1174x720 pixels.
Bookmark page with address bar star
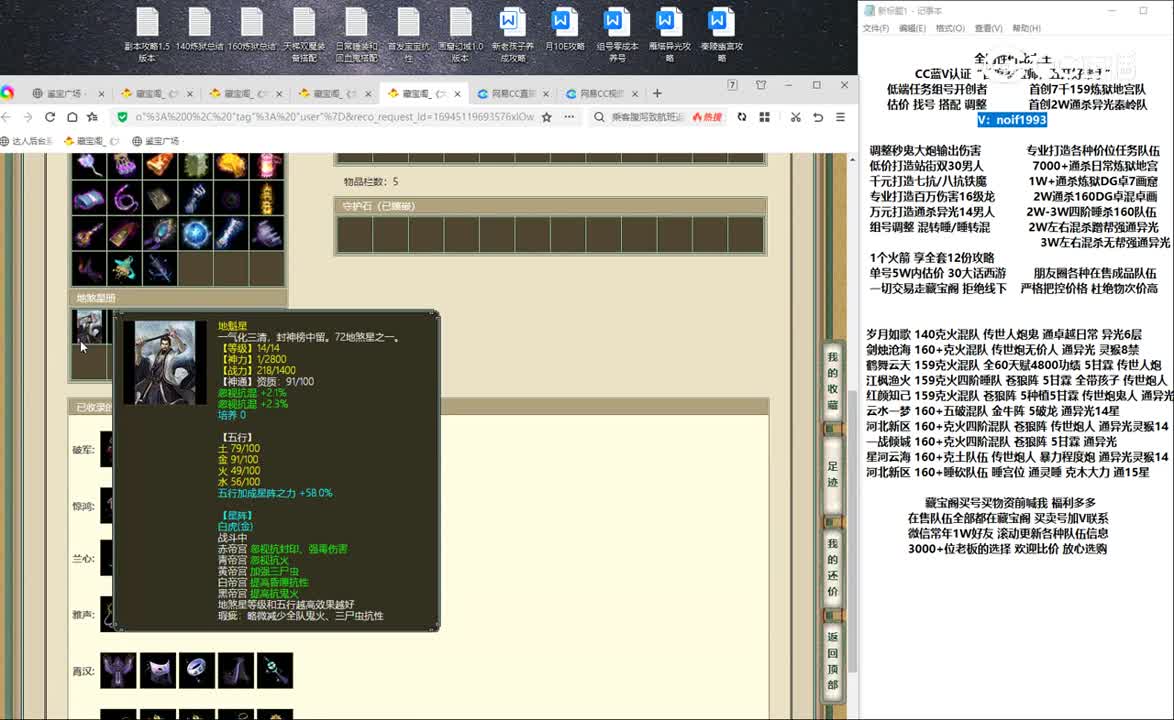click(547, 117)
